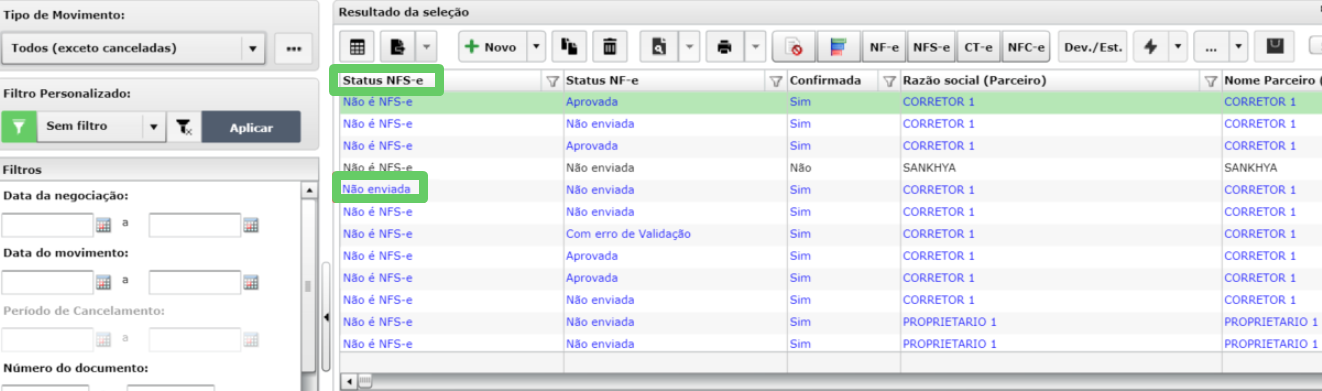
Task: Open calendar for Data da negociação end
Action: click(x=250, y=225)
